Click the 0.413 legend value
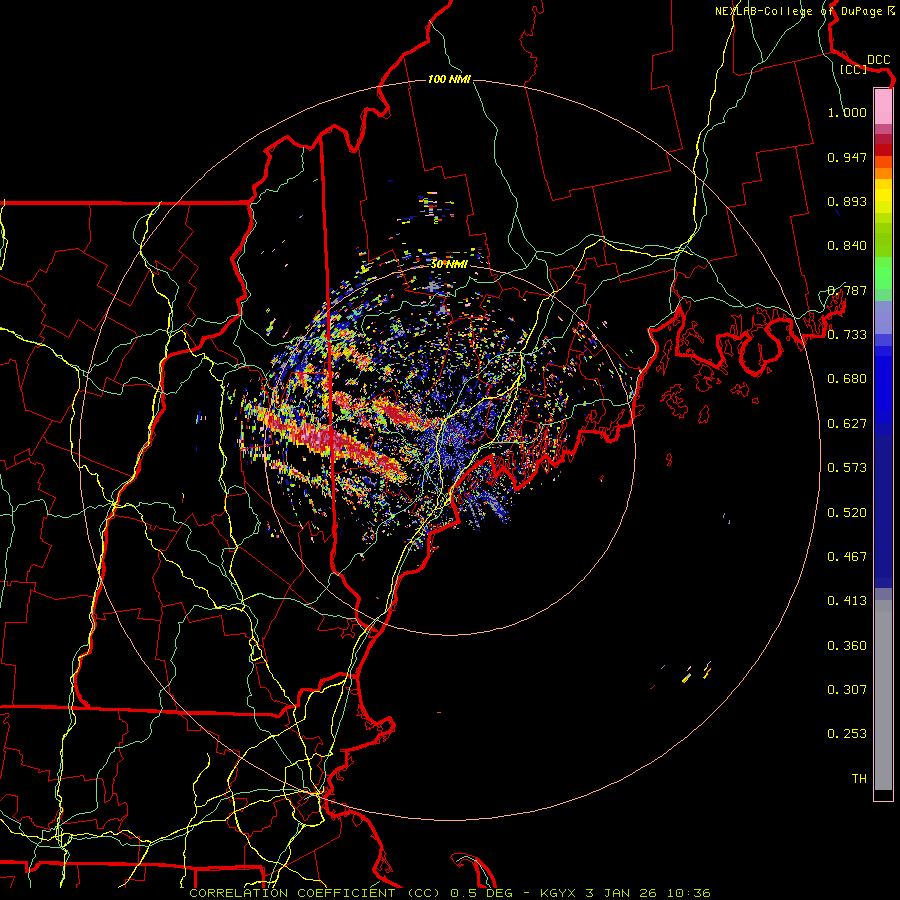The image size is (900, 900). click(847, 601)
